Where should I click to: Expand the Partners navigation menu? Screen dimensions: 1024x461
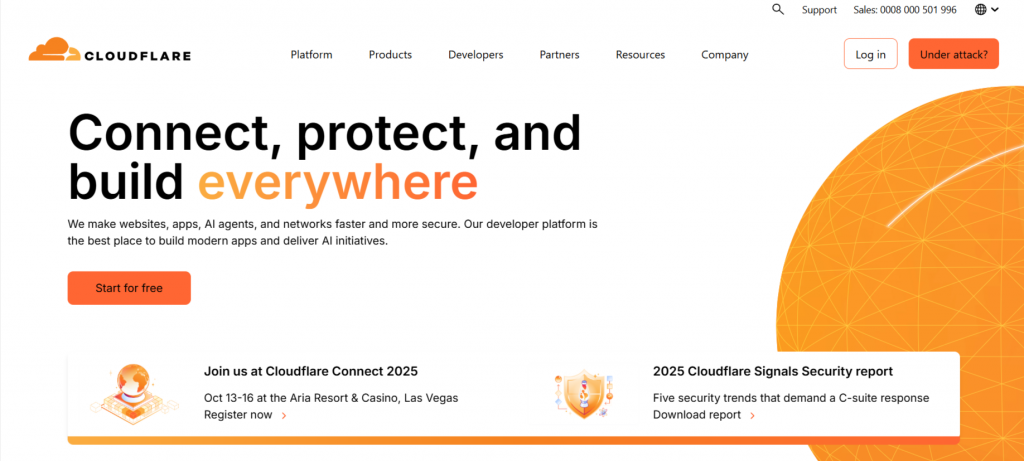(x=559, y=55)
